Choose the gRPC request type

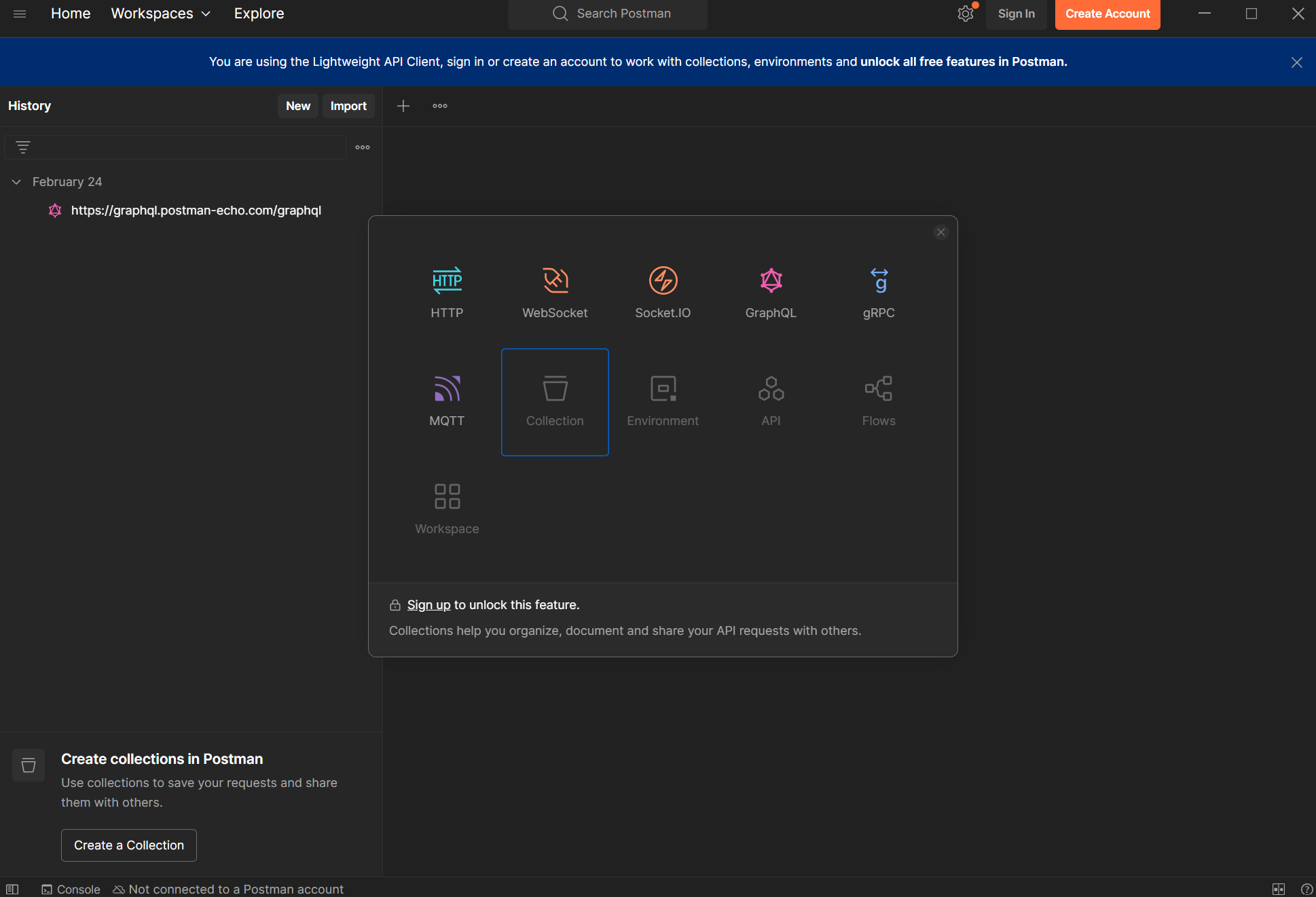879,280
